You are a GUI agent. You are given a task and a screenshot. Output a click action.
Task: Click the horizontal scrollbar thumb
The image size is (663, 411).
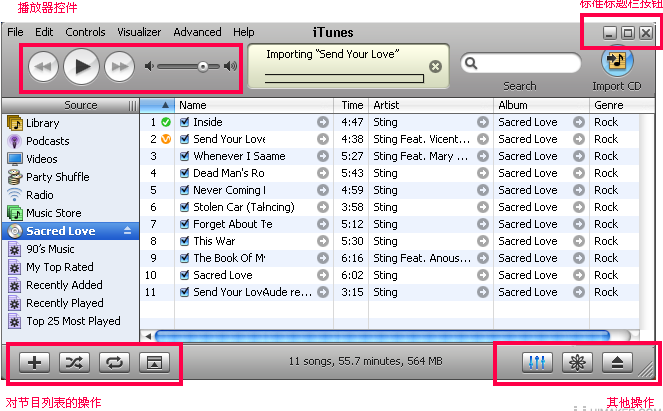tap(383, 336)
